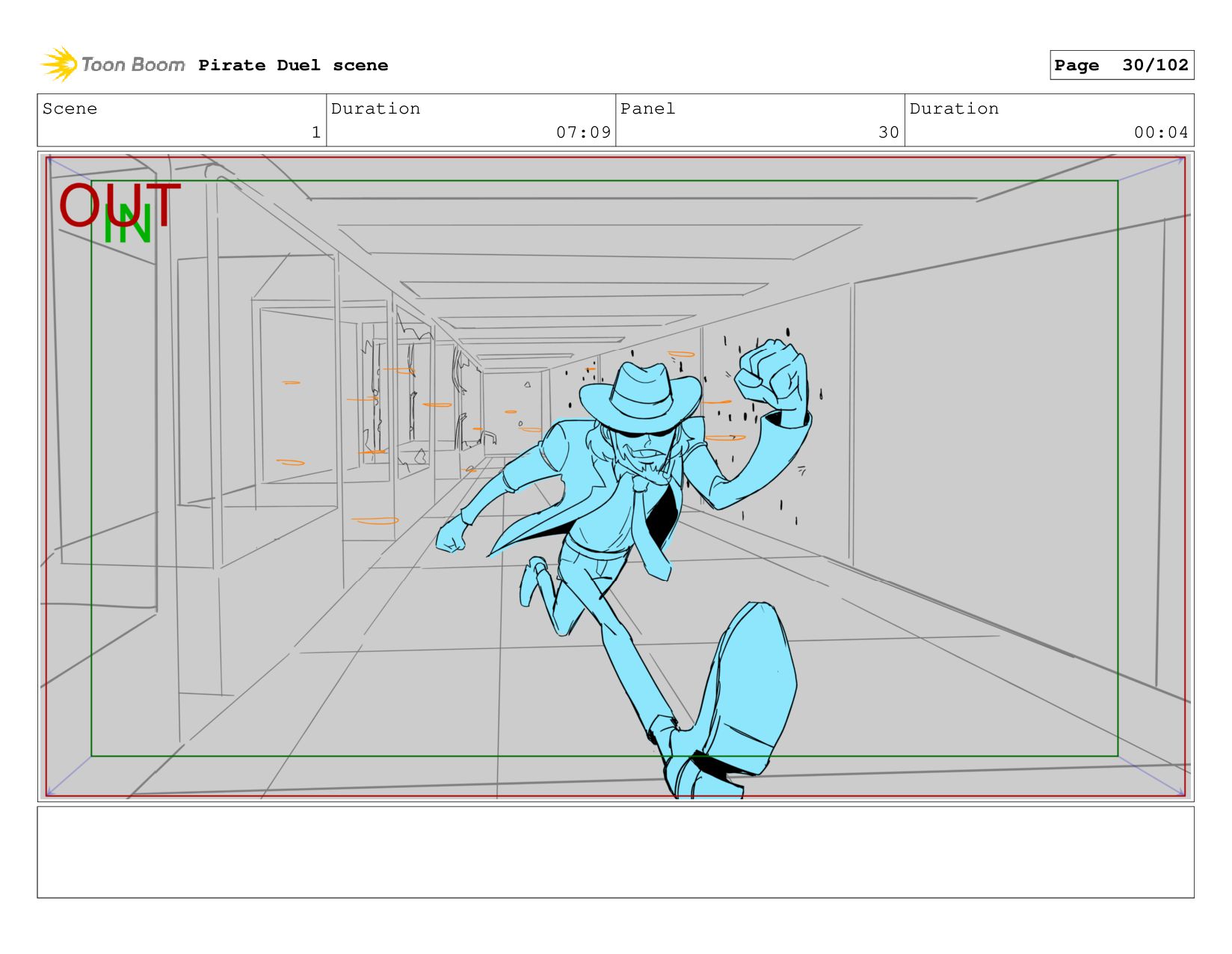Click the panel number '30'
Screen dimensions: 1232x954
889,132
